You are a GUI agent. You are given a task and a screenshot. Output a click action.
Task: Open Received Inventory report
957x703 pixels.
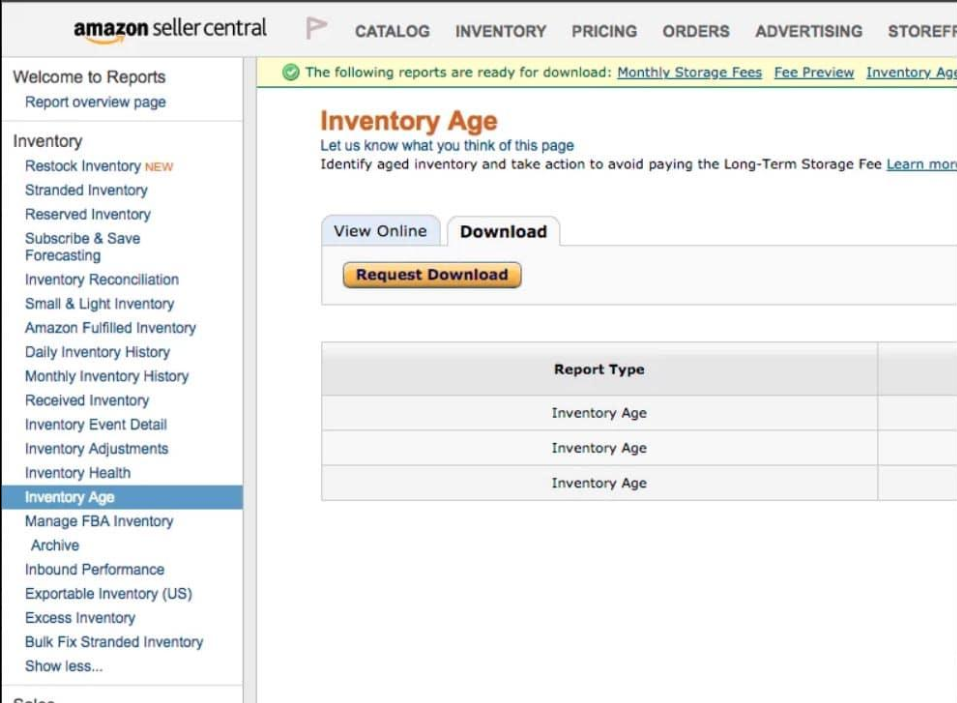(x=87, y=400)
